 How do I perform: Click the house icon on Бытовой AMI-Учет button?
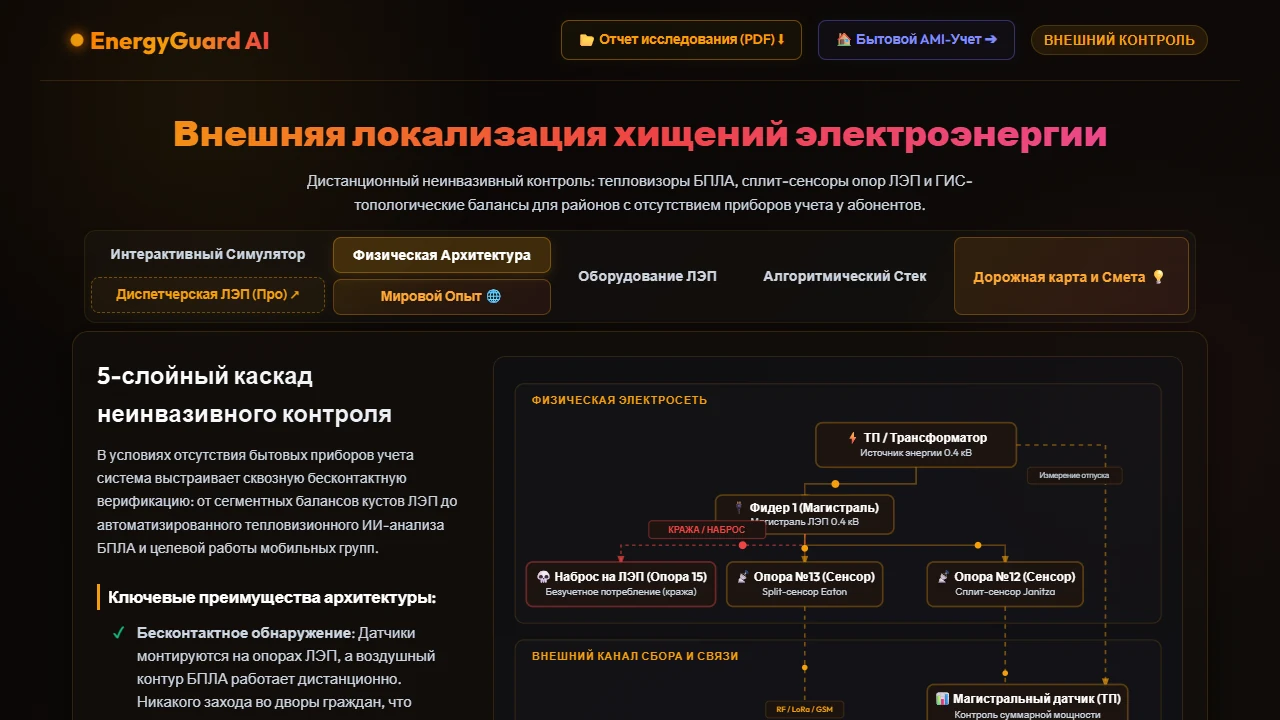[x=843, y=40]
